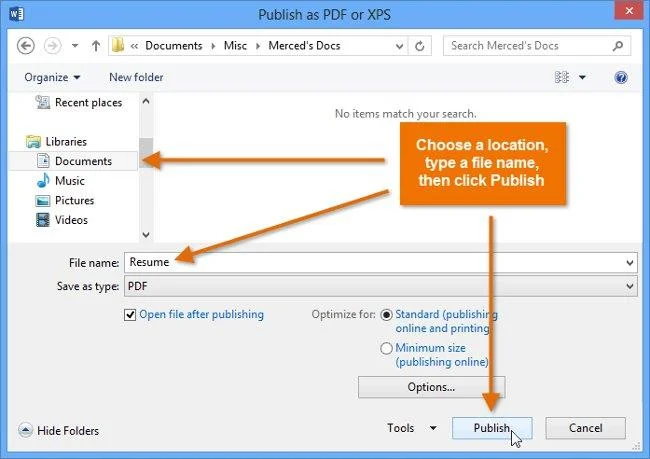Screen dimensions: 650x459
Task: Expand the chevron after Misc breadcrumb
Action: (258, 46)
